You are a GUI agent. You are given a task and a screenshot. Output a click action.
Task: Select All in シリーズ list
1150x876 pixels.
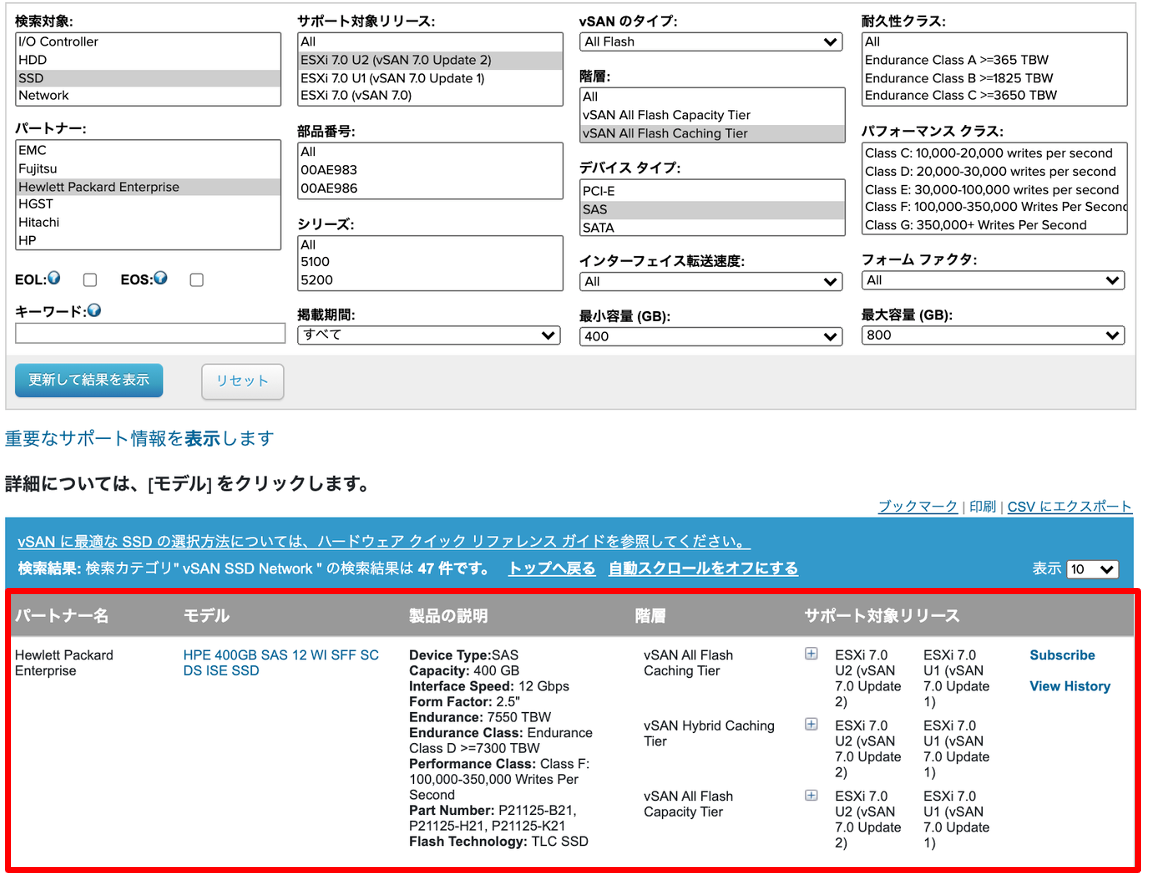(x=430, y=245)
